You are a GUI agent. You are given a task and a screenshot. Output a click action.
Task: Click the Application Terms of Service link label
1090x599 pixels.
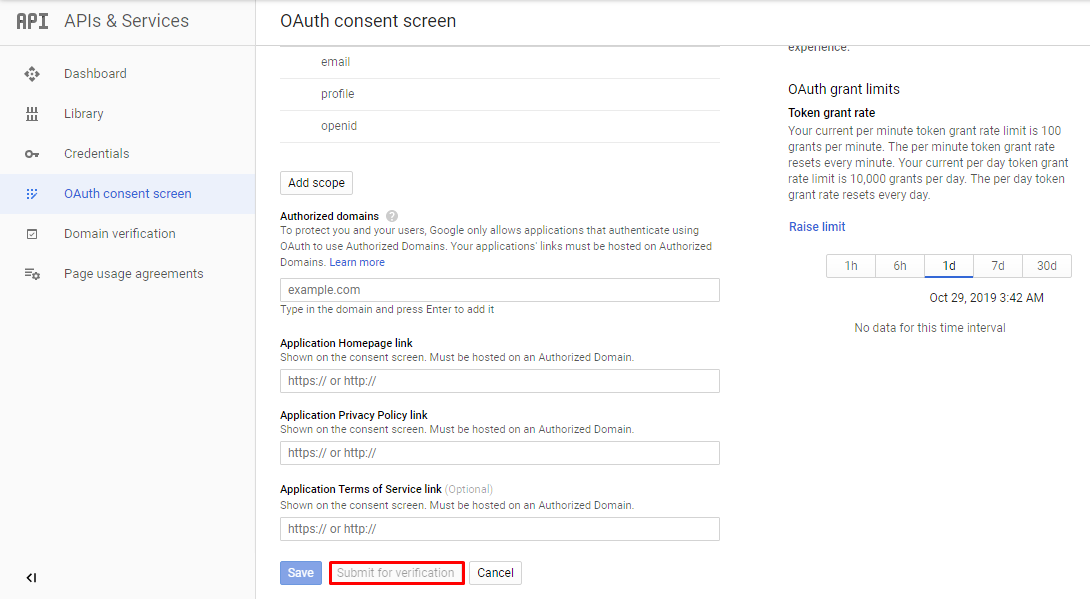tap(361, 489)
